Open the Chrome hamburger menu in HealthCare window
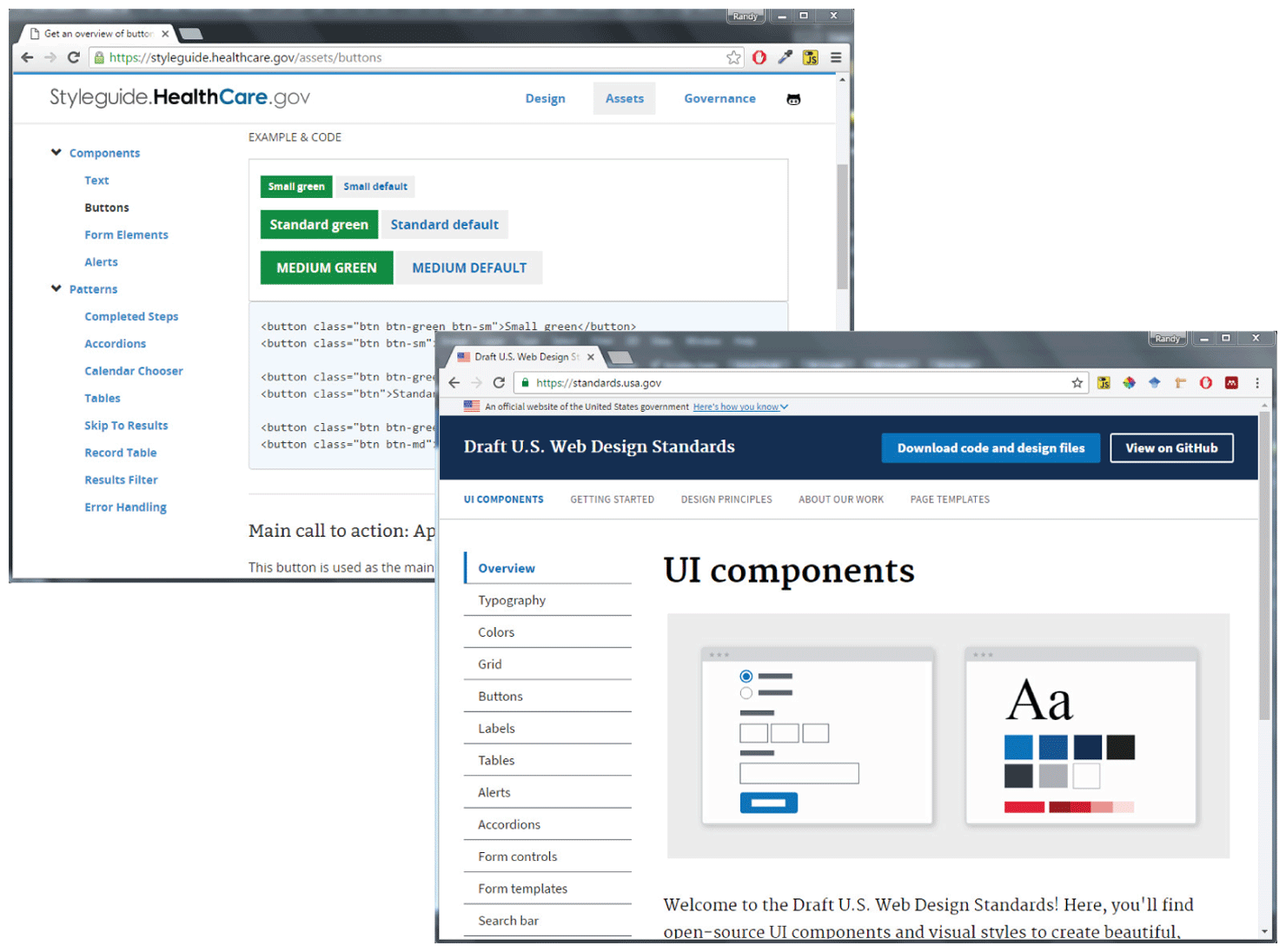The height and width of the screenshot is (952, 1286). (x=835, y=57)
